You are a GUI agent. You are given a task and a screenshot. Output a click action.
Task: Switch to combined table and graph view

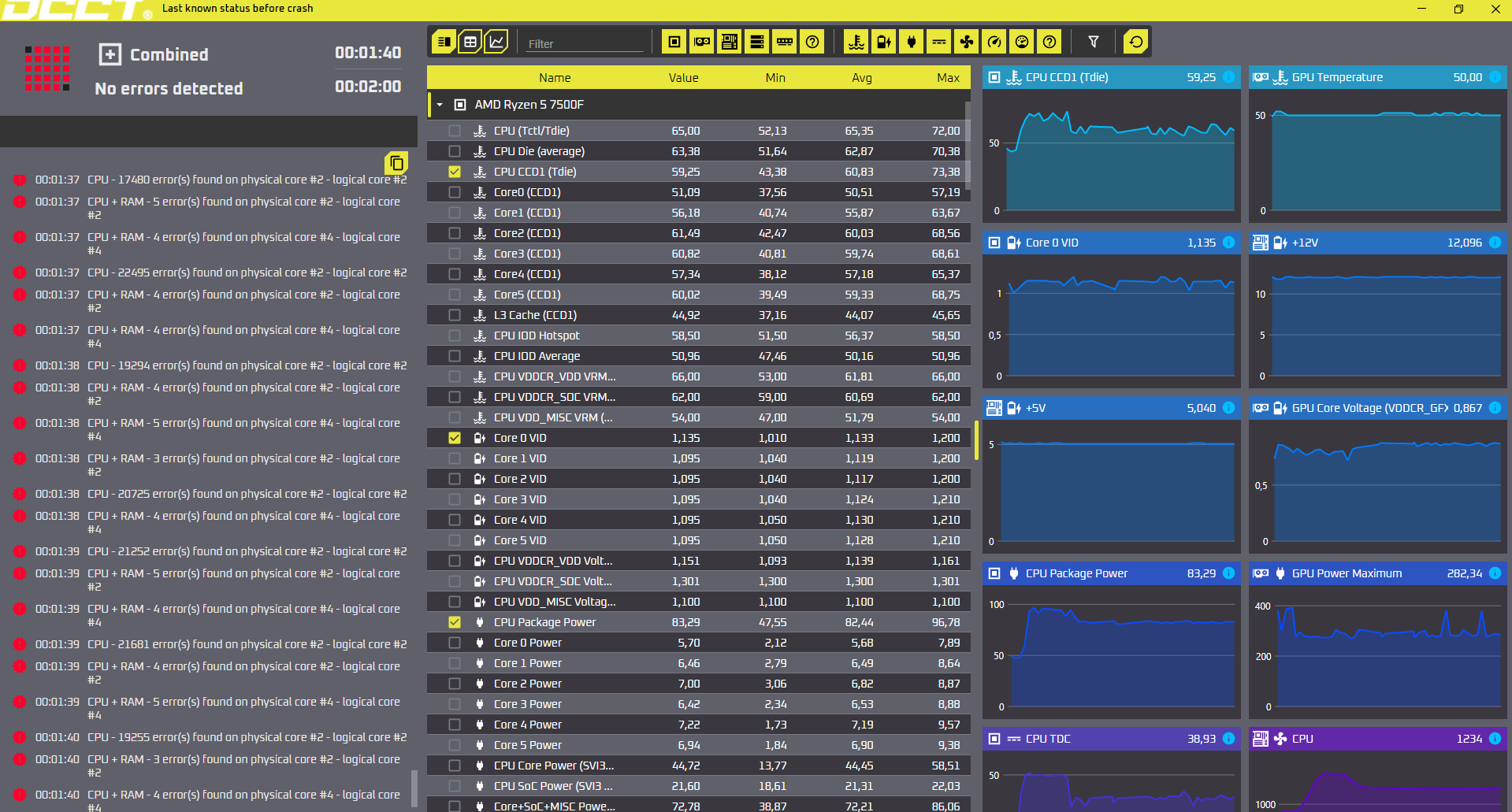444,42
